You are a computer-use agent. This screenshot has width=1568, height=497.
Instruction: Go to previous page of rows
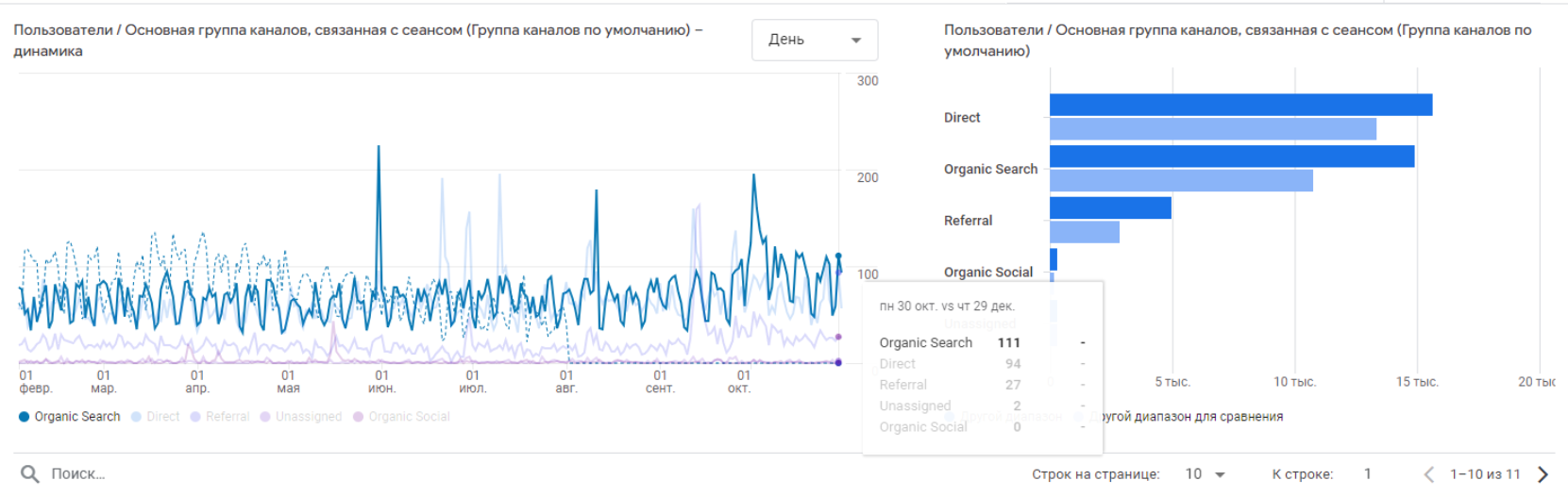point(1428,474)
